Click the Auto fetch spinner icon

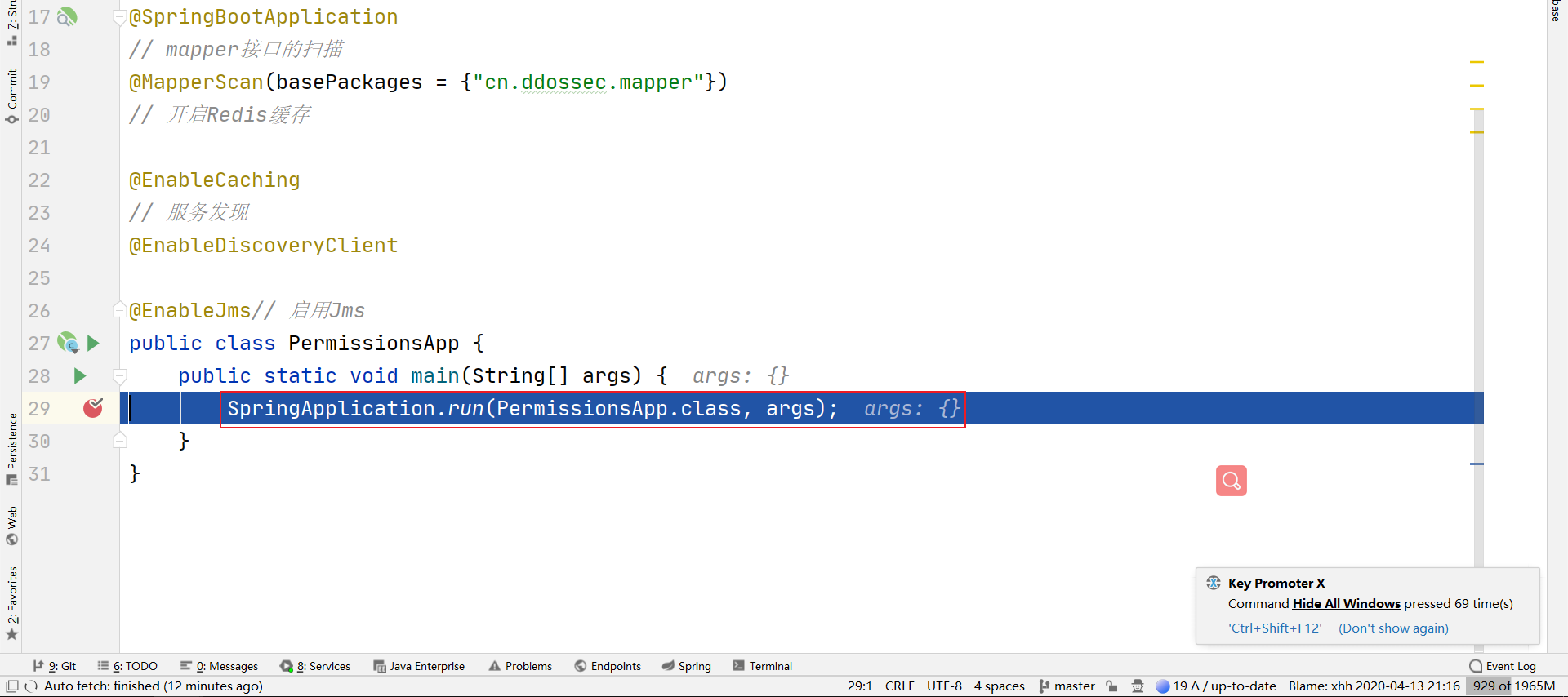click(x=31, y=686)
